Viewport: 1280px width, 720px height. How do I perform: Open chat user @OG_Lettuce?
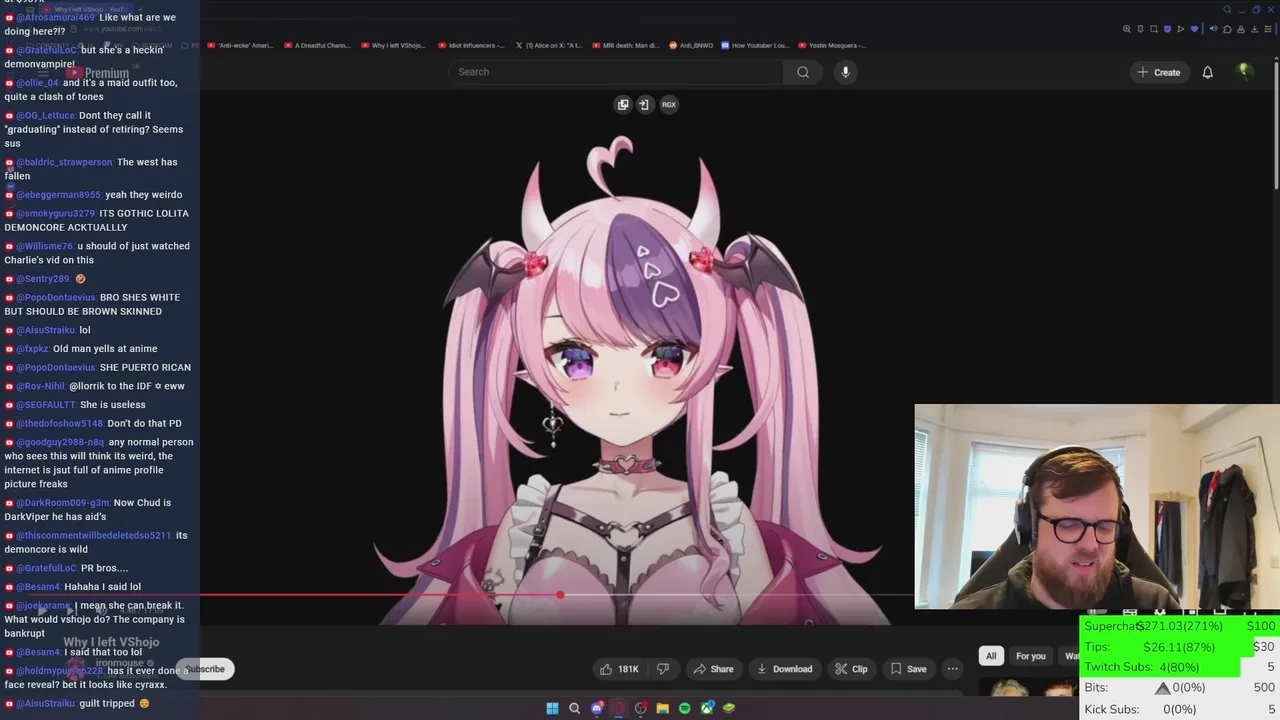[45, 116]
